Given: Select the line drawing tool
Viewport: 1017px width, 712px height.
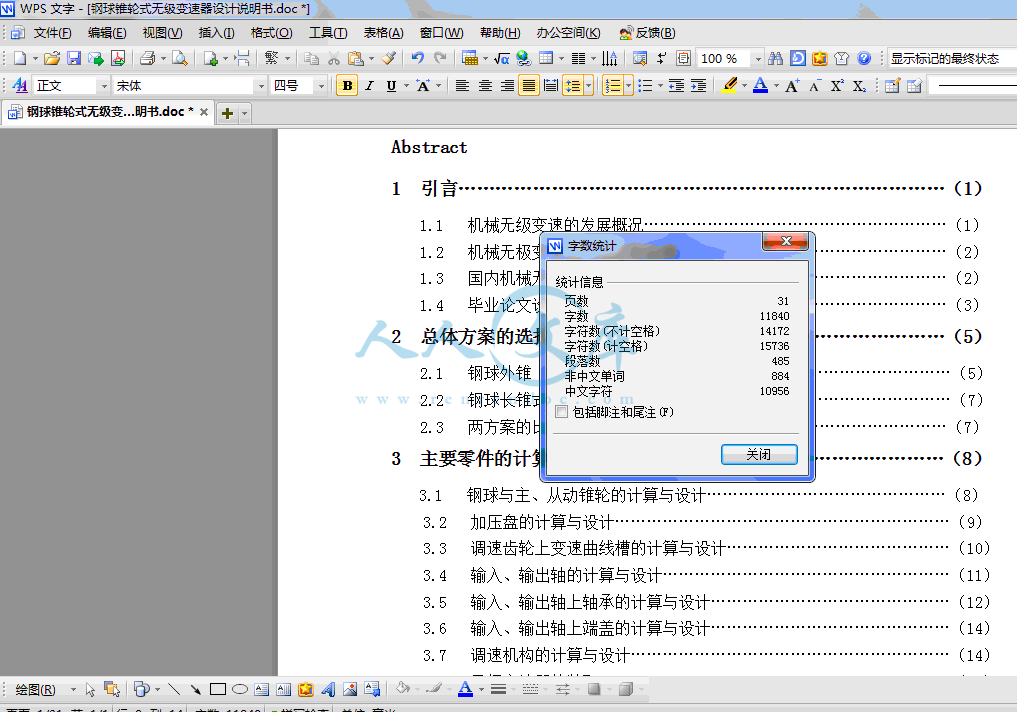Looking at the screenshot, I should [x=174, y=689].
